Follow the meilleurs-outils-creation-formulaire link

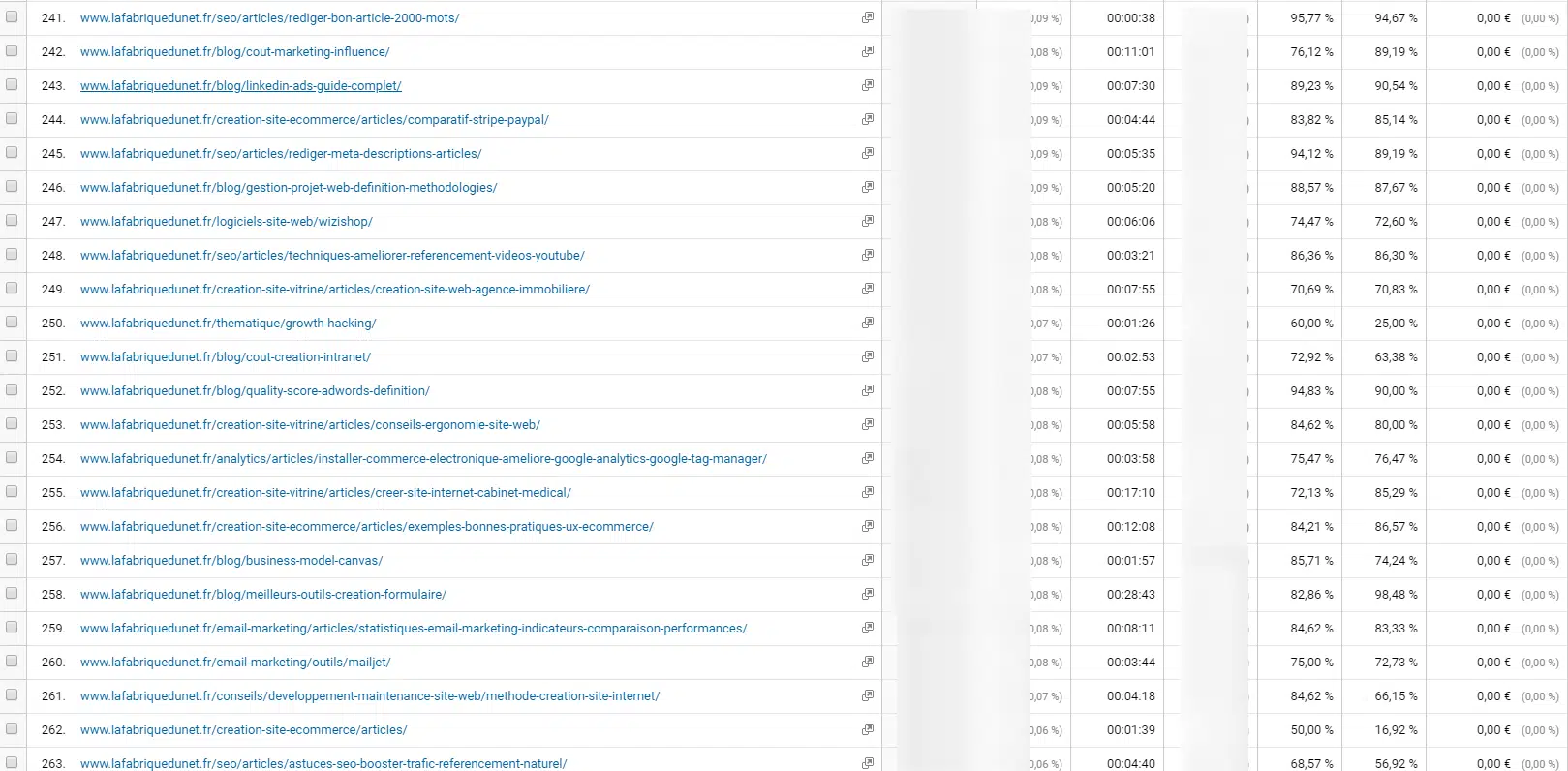click(262, 595)
